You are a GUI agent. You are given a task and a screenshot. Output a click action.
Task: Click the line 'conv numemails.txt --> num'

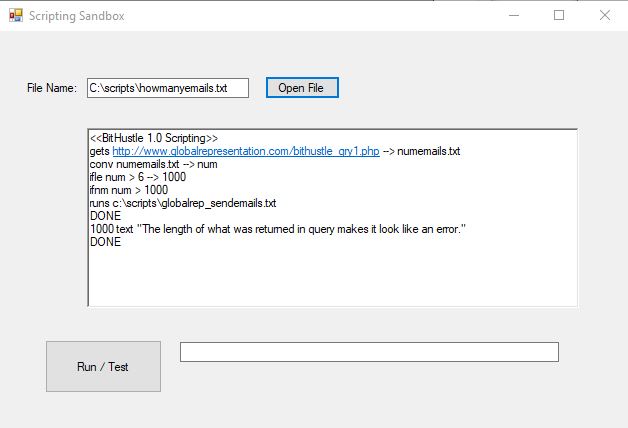coord(153,164)
